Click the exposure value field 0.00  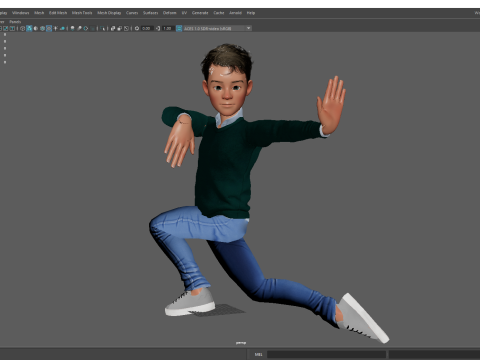pos(146,28)
